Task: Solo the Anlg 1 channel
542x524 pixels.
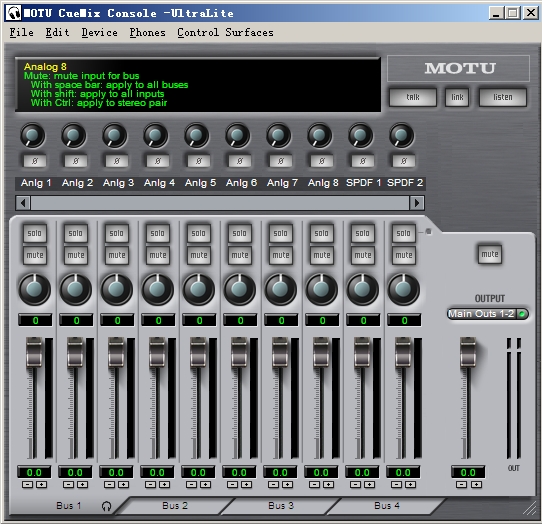Action: point(35,233)
